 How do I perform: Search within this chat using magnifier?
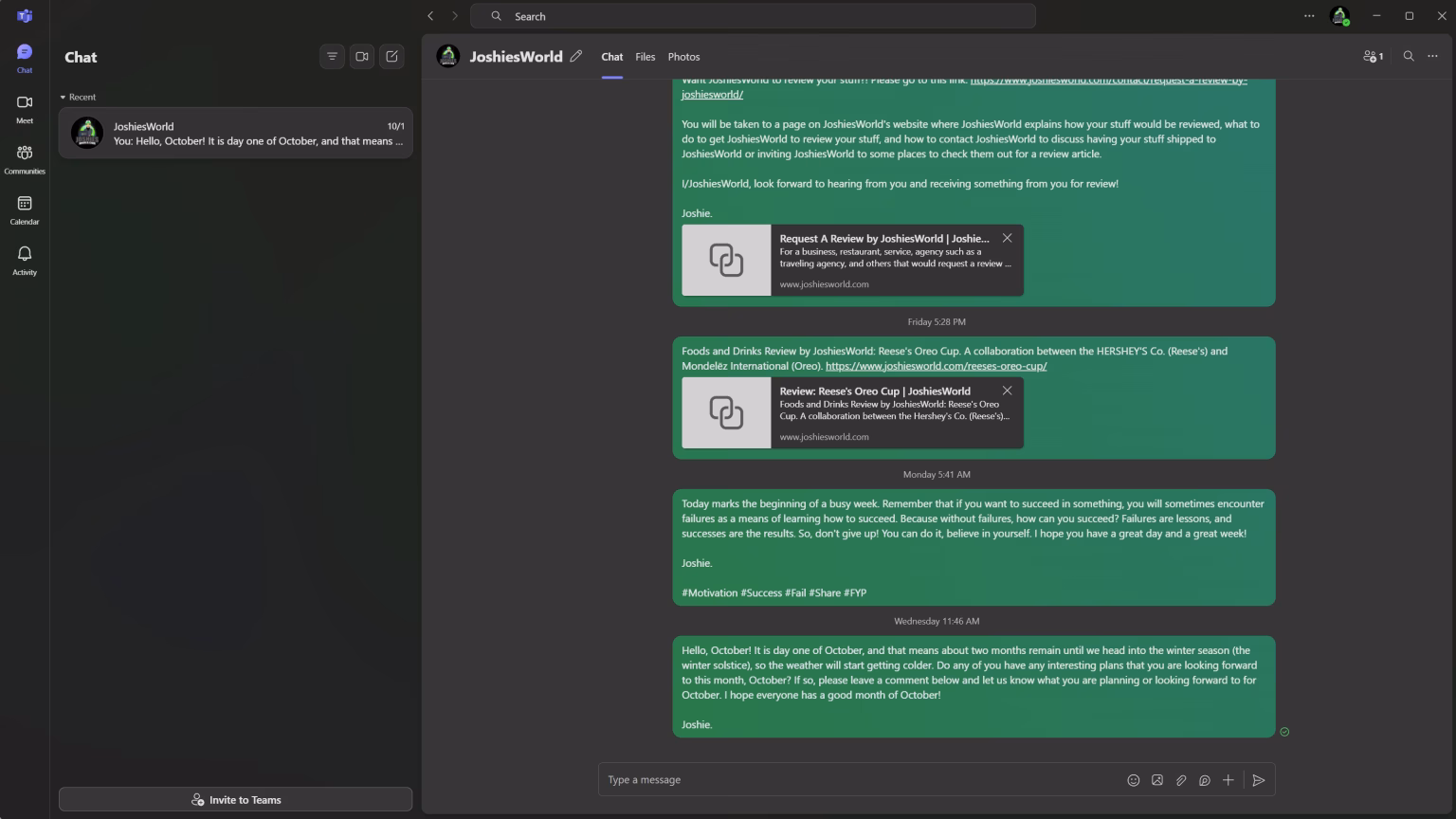1408,57
